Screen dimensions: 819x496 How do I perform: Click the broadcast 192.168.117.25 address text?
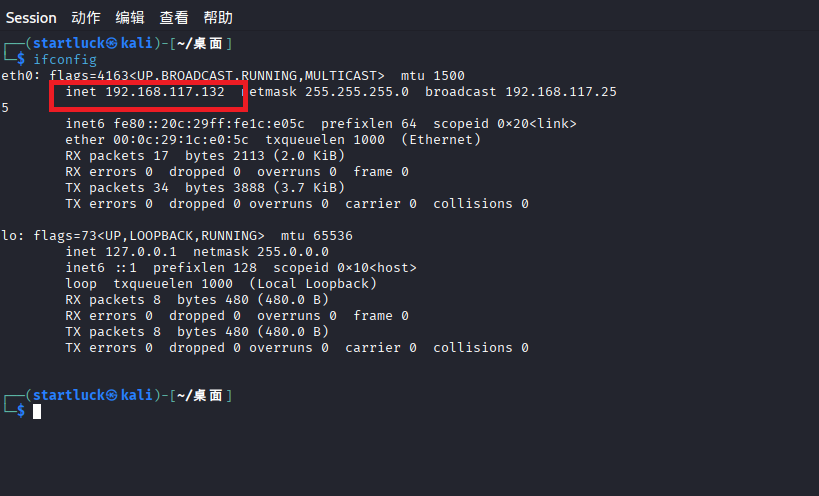(520, 92)
